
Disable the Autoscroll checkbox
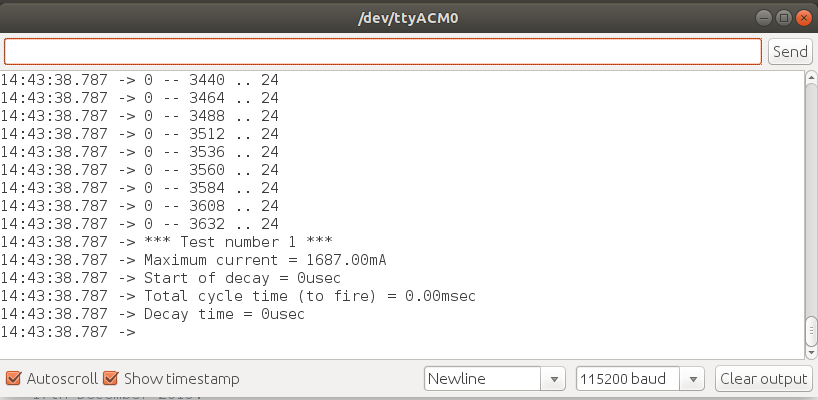tap(14, 379)
